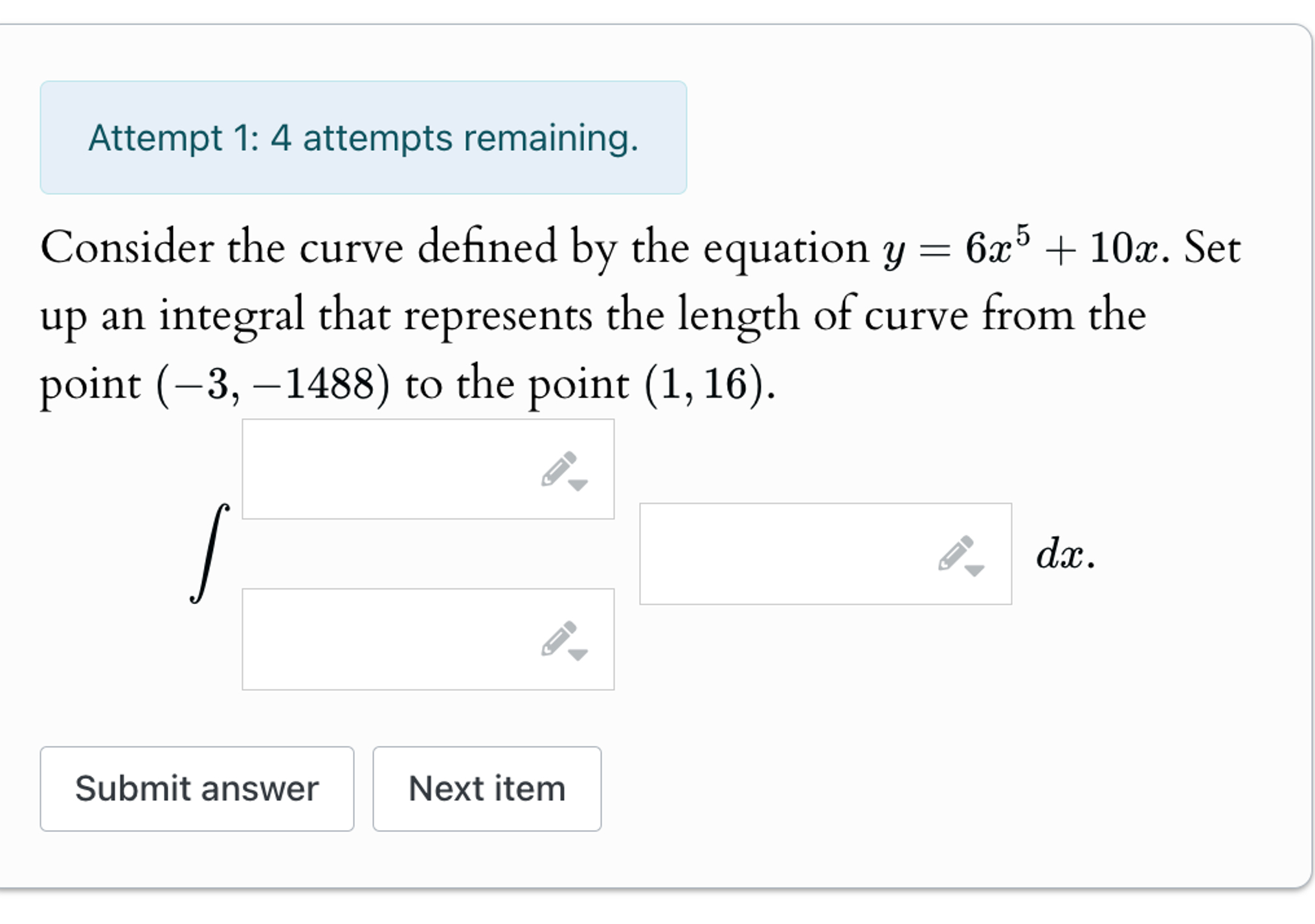The width and height of the screenshot is (1315, 924).
Task: Click the attempts remaining banner
Action: click(x=363, y=137)
